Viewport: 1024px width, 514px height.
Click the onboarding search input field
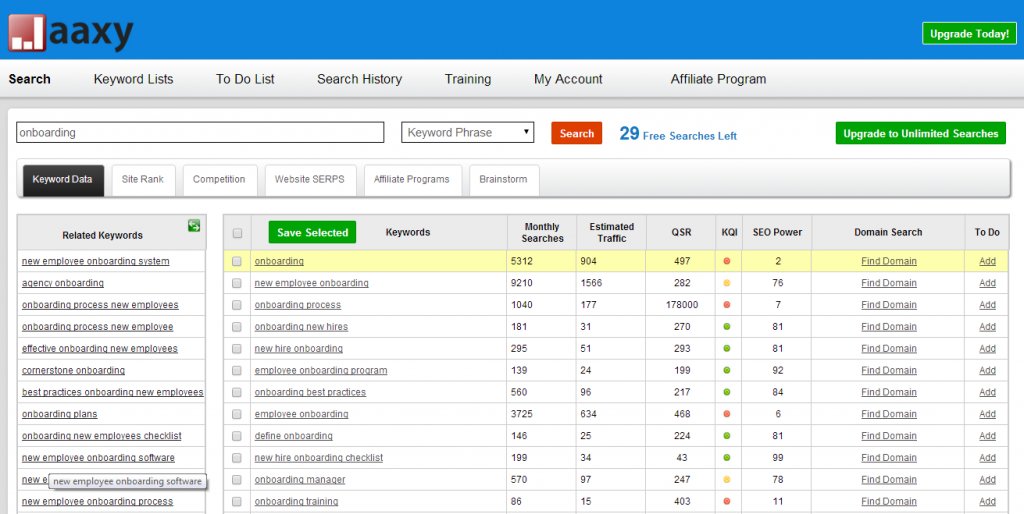pyautogui.click(x=200, y=133)
